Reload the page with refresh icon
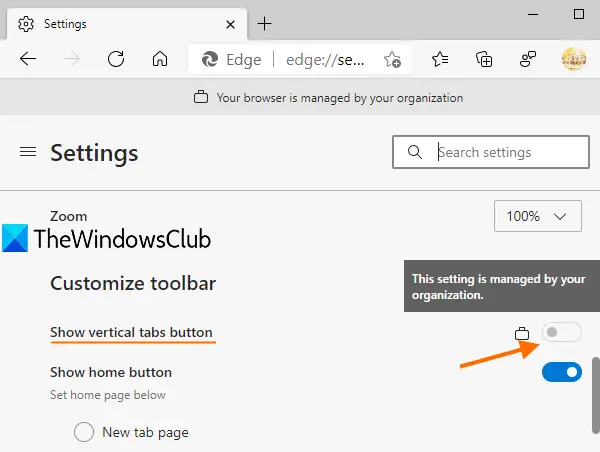 (x=116, y=59)
